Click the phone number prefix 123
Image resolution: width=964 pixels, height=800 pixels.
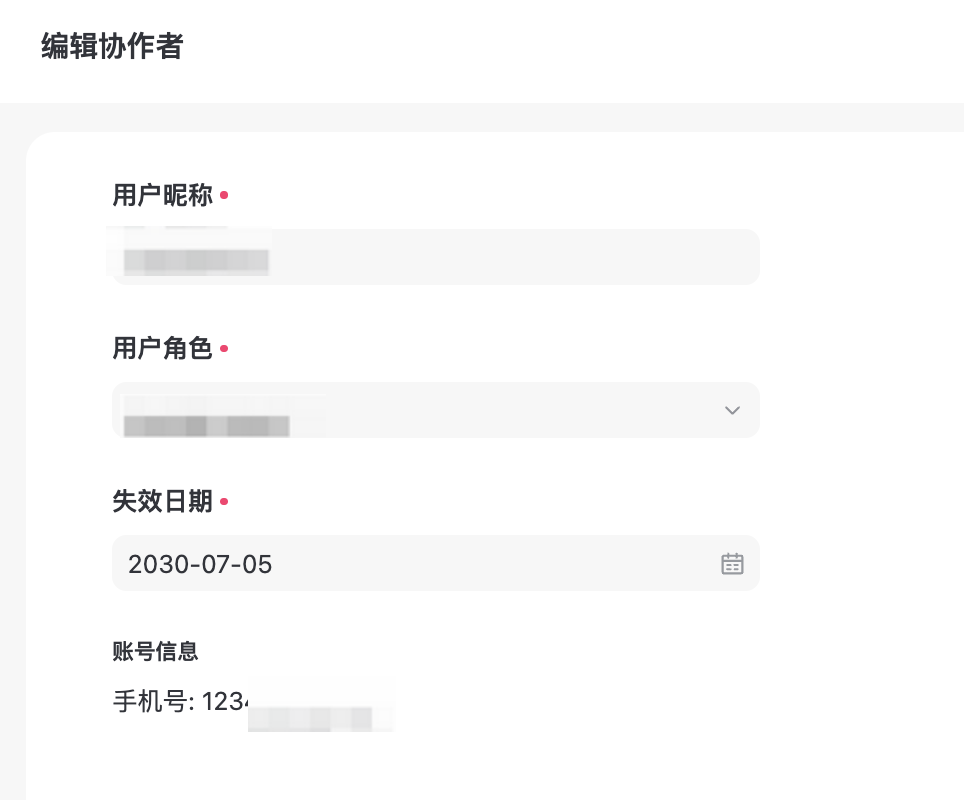point(220,702)
